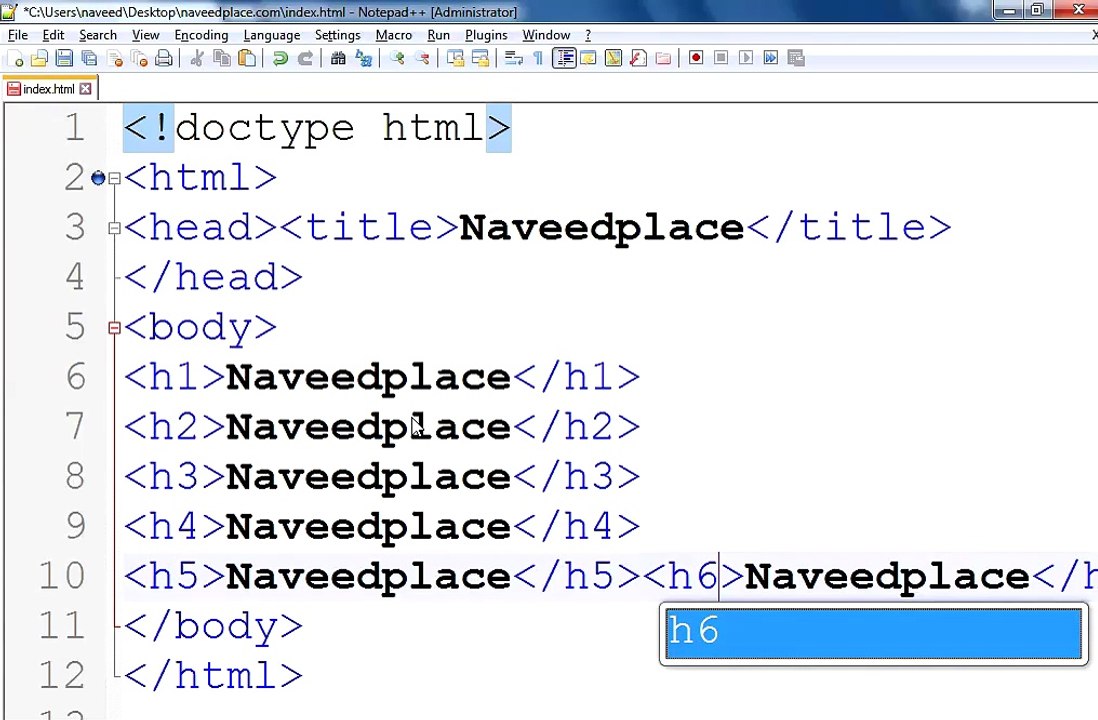Screen dimensions: 1098x720
Task: Toggle the Show indent guide icon
Action: pyautogui.click(x=564, y=58)
